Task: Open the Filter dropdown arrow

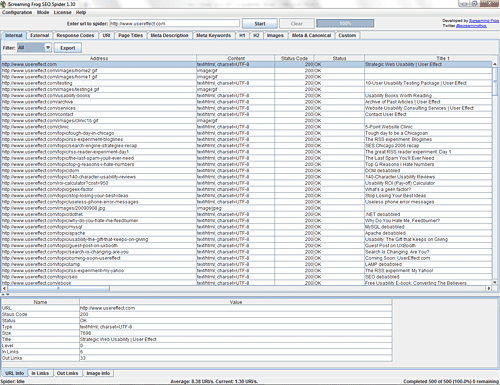Action: tap(48, 48)
